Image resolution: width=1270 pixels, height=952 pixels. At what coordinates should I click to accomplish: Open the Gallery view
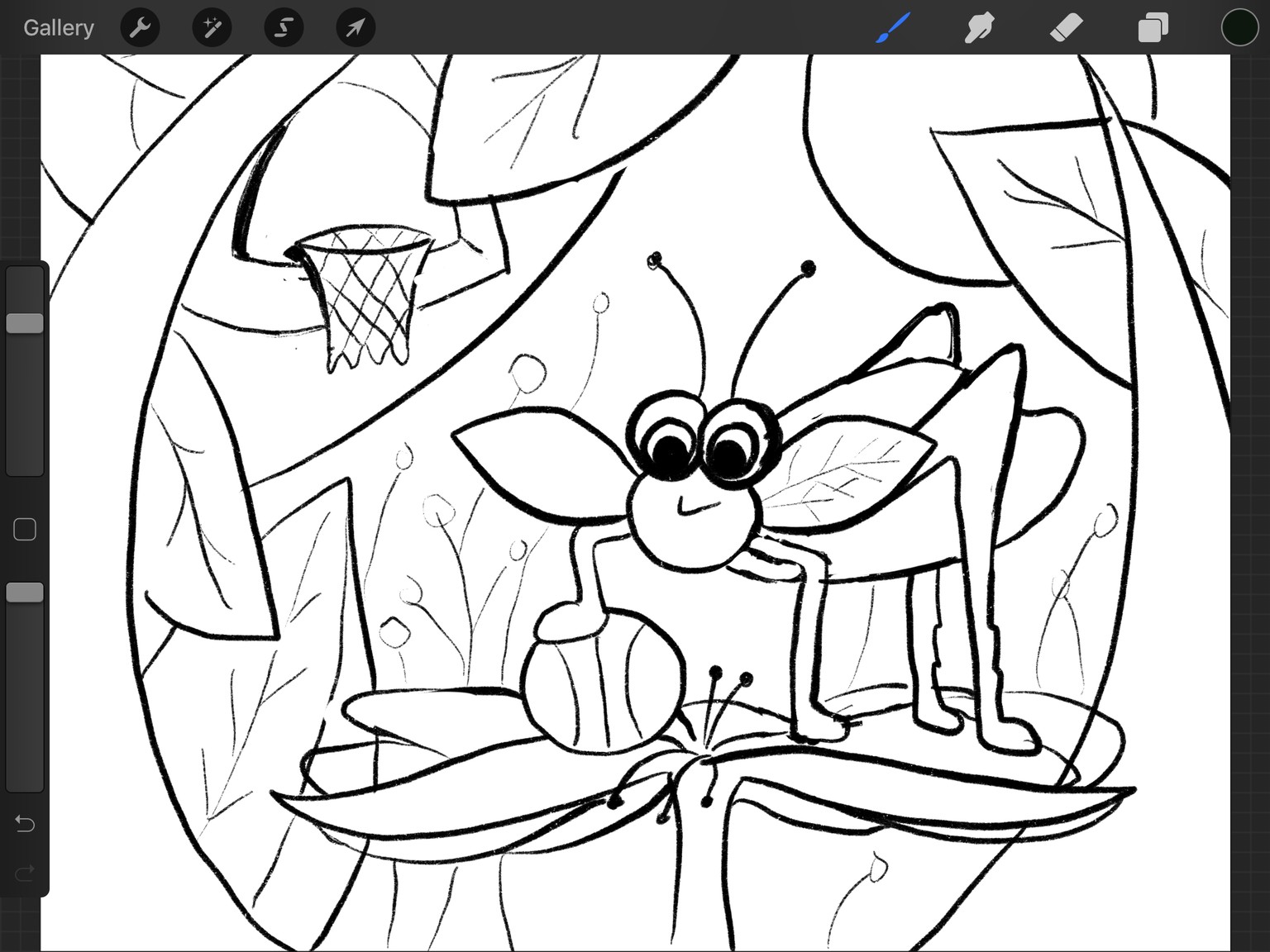tap(58, 27)
